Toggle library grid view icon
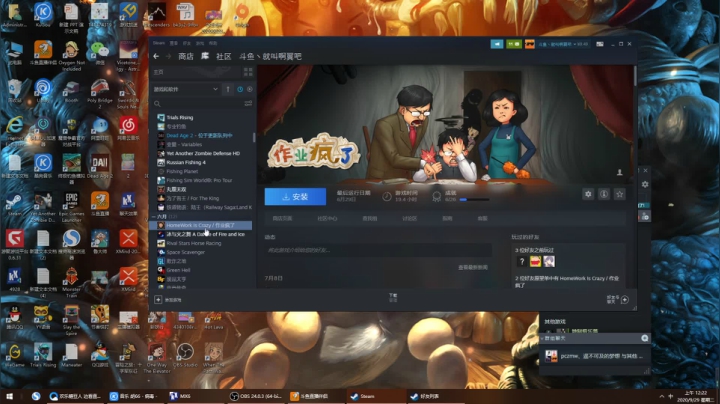The image size is (720, 404). 248,72
